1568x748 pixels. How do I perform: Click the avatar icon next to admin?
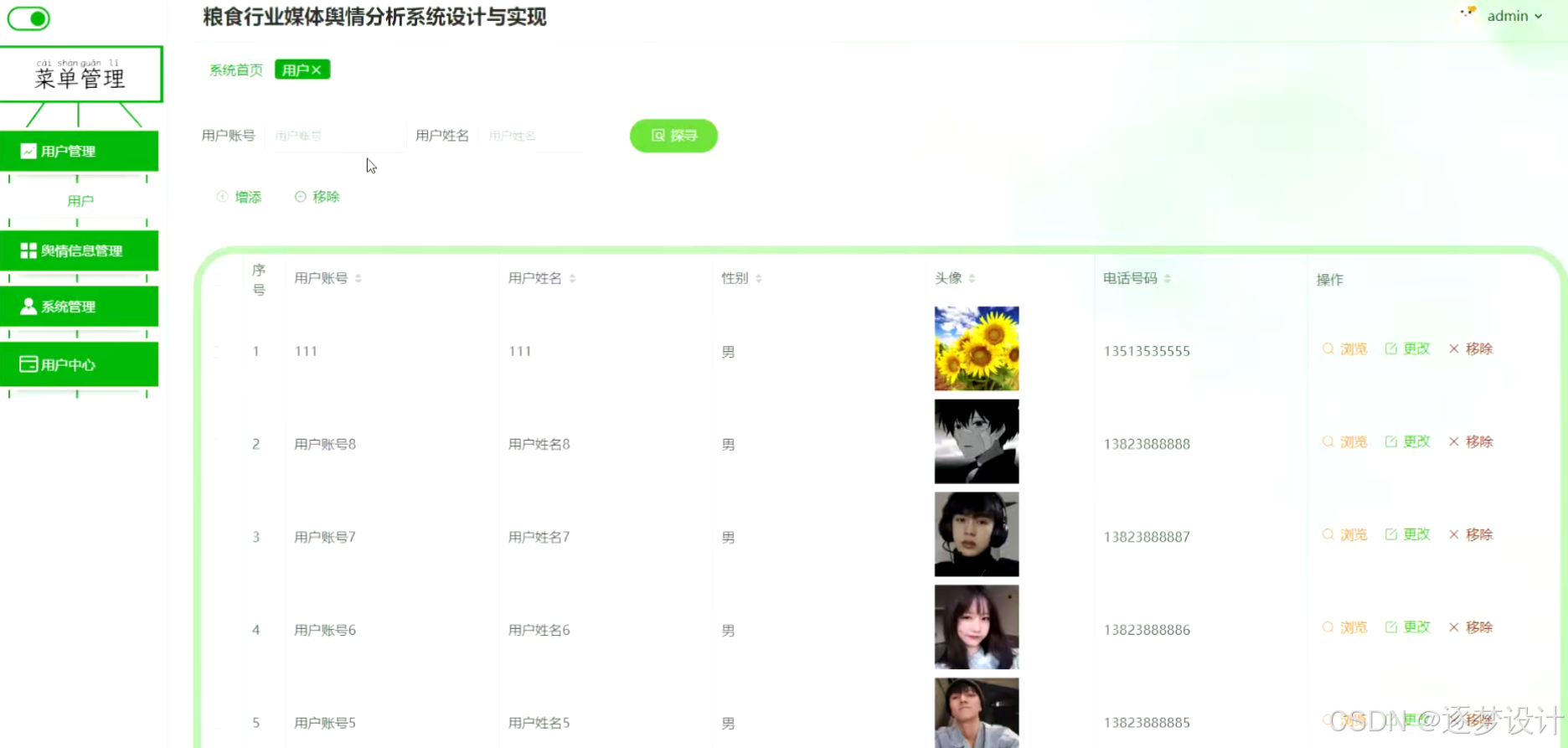tap(1467, 13)
